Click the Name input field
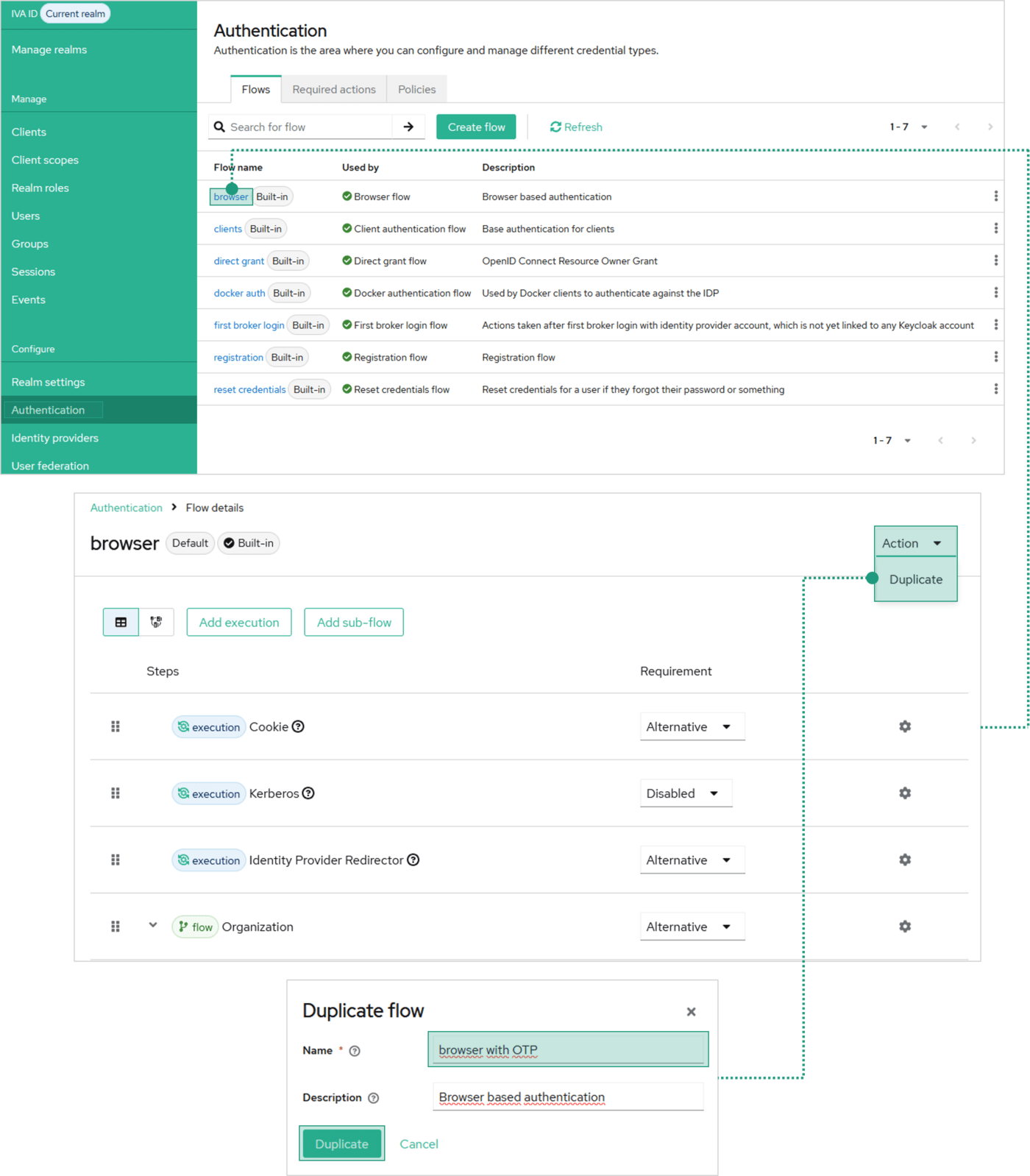Viewport: 1030px width, 1176px height. [568, 1049]
